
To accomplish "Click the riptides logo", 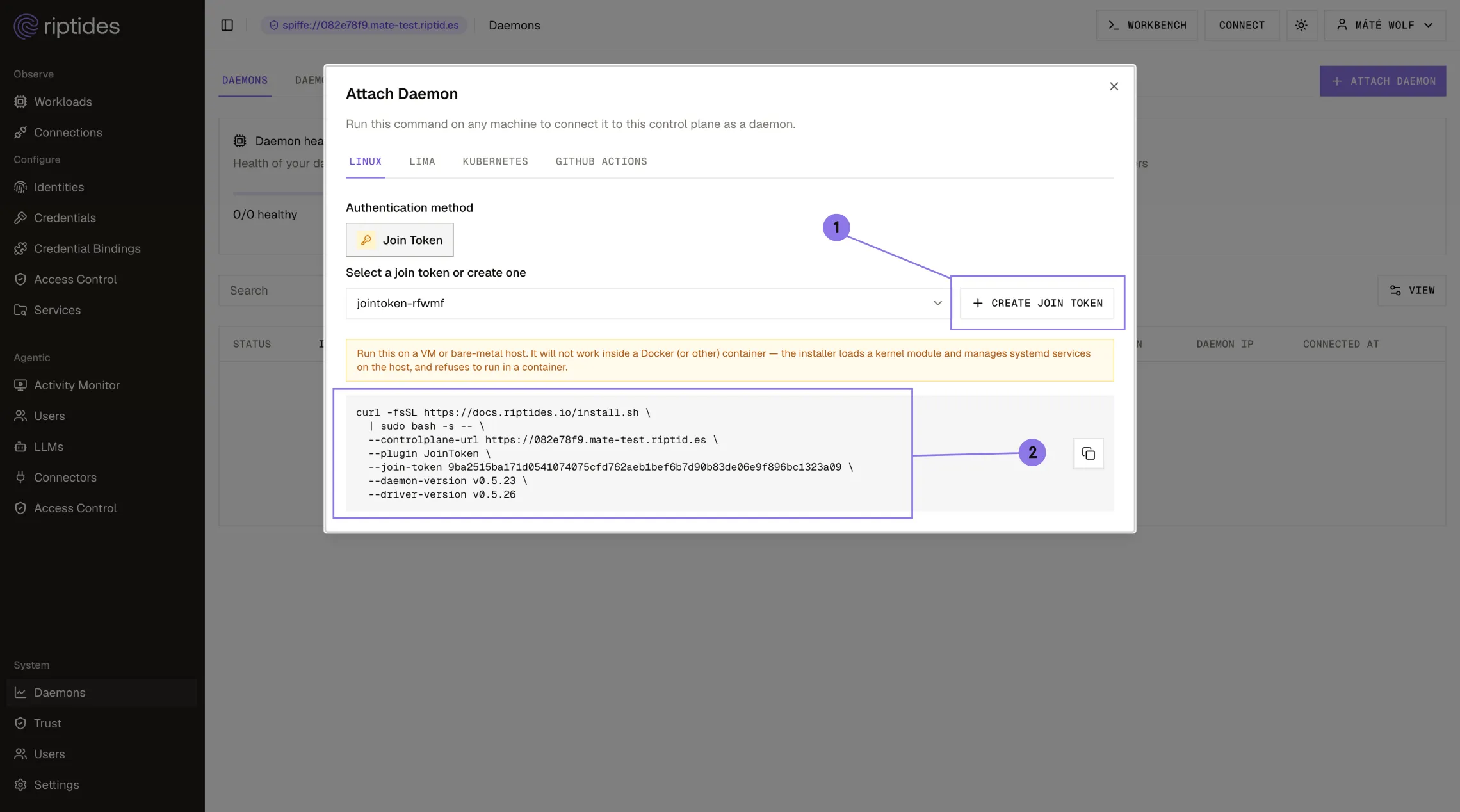I will (x=67, y=26).
